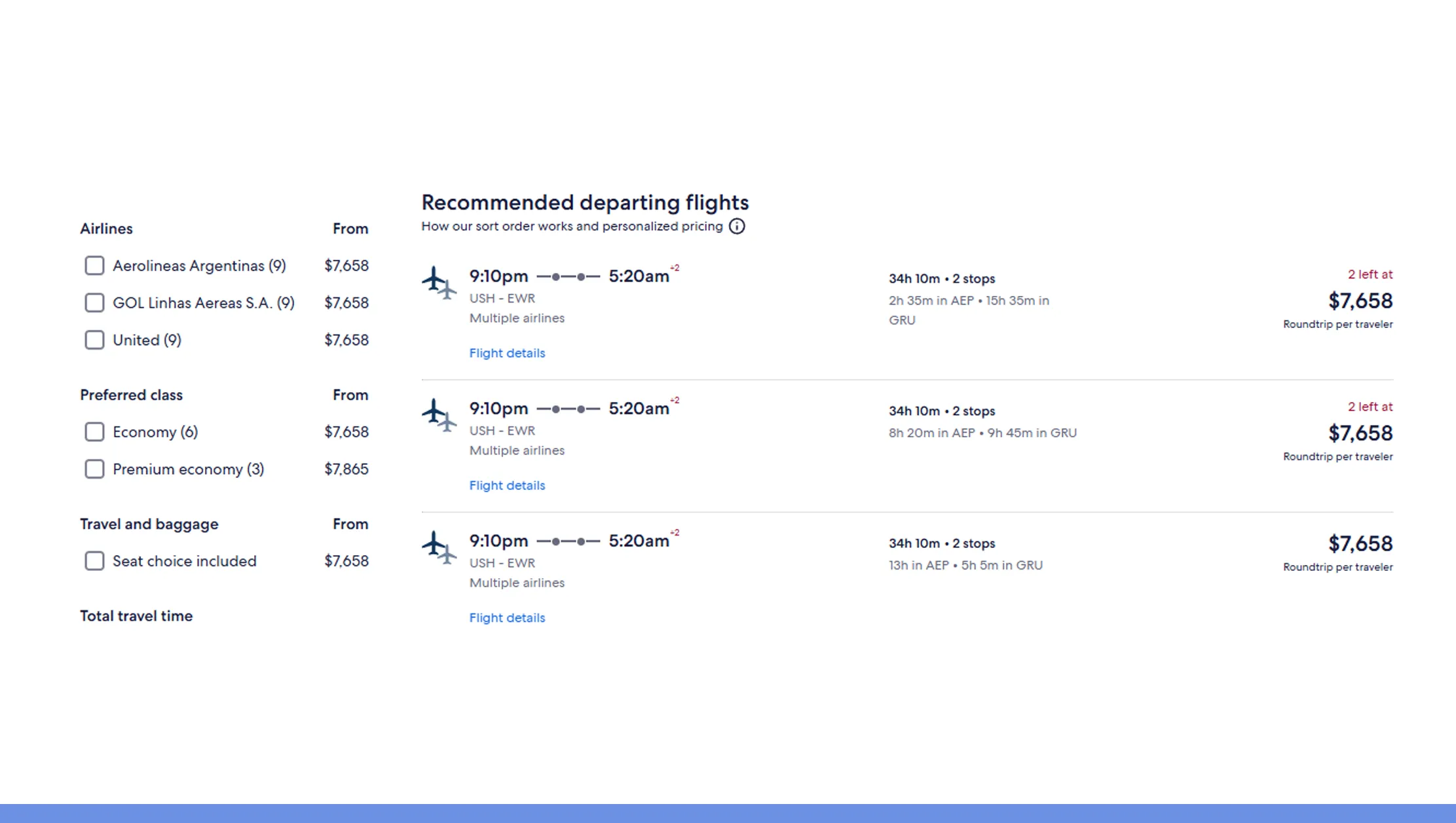Open Flight details for the third flight
The width and height of the screenshot is (1456, 823).
(x=507, y=617)
